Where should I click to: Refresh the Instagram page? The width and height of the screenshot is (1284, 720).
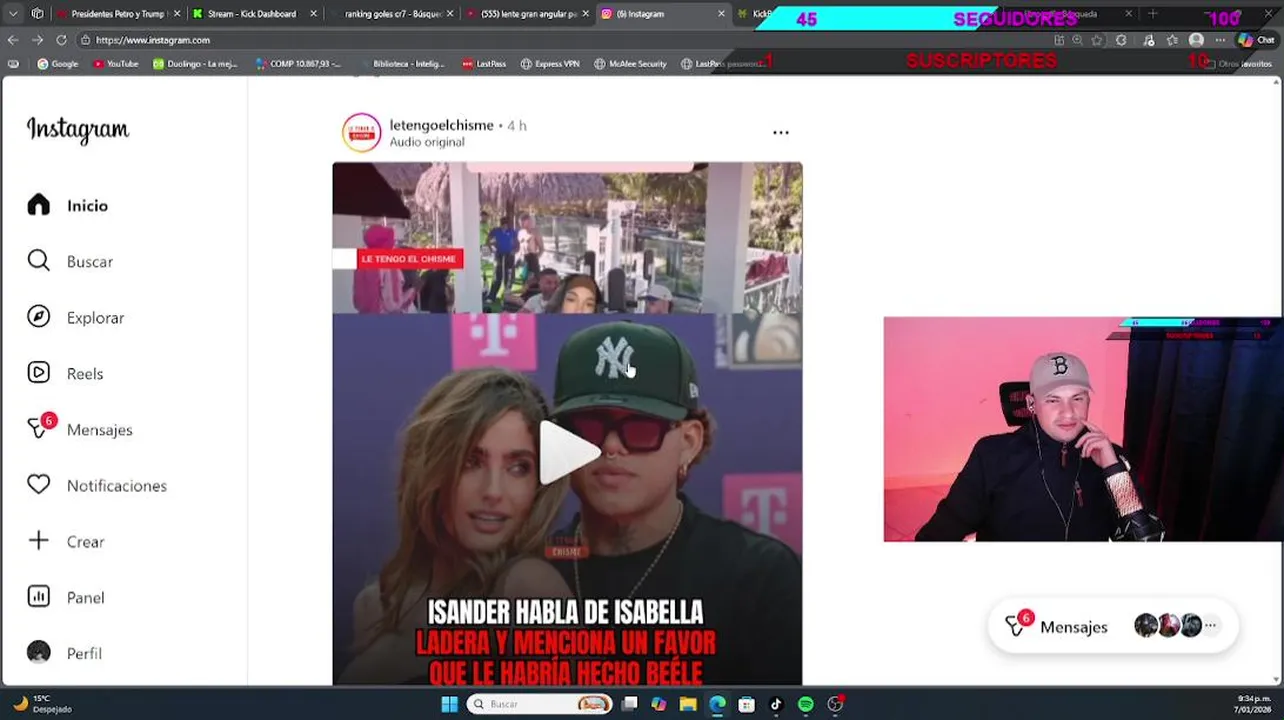pyautogui.click(x=61, y=40)
